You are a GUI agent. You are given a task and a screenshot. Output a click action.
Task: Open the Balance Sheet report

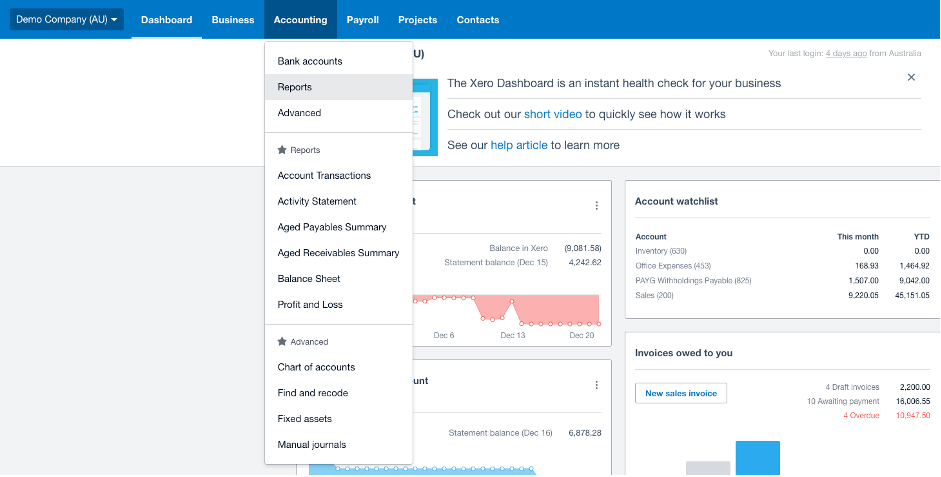[338, 279]
